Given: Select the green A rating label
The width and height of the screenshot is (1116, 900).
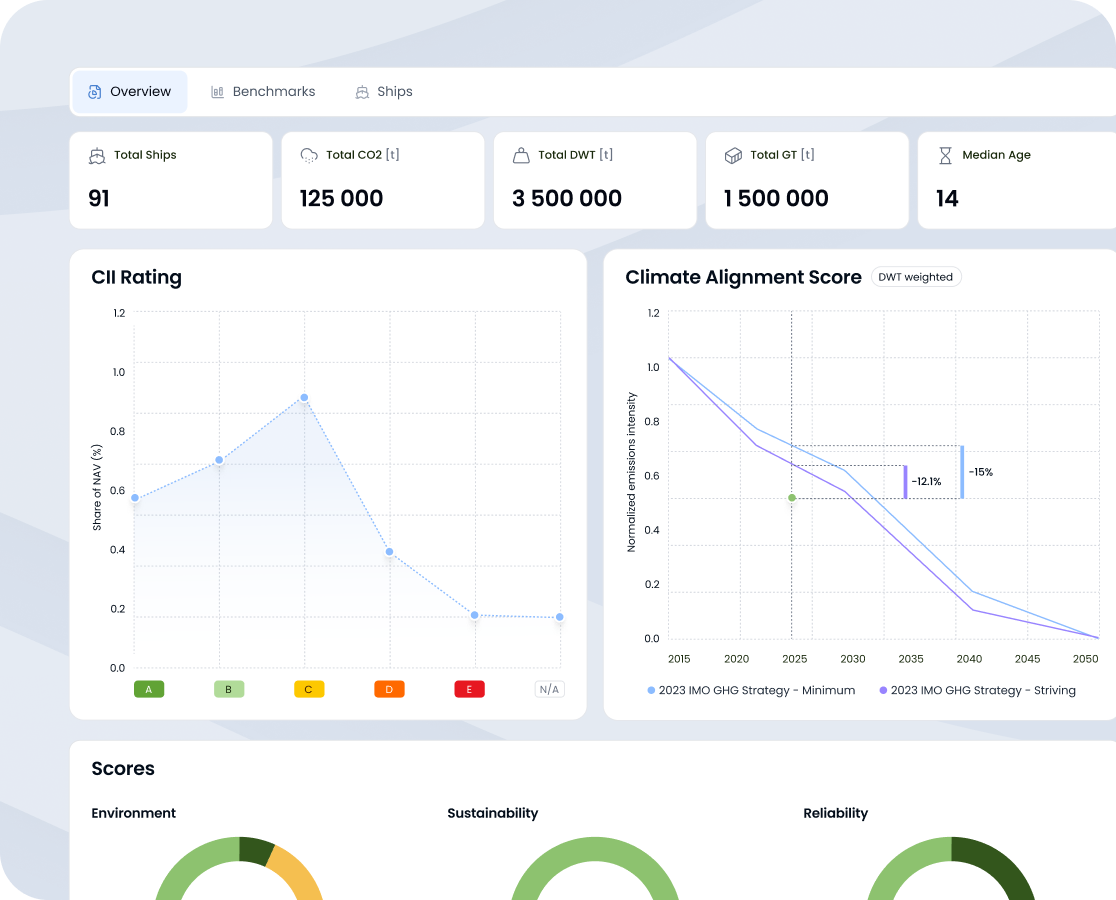Looking at the screenshot, I should pyautogui.click(x=149, y=689).
